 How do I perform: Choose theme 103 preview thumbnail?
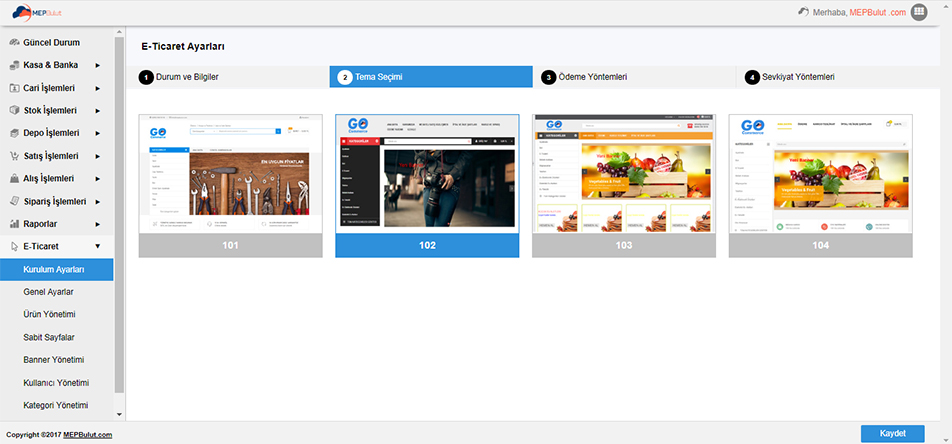coord(624,174)
